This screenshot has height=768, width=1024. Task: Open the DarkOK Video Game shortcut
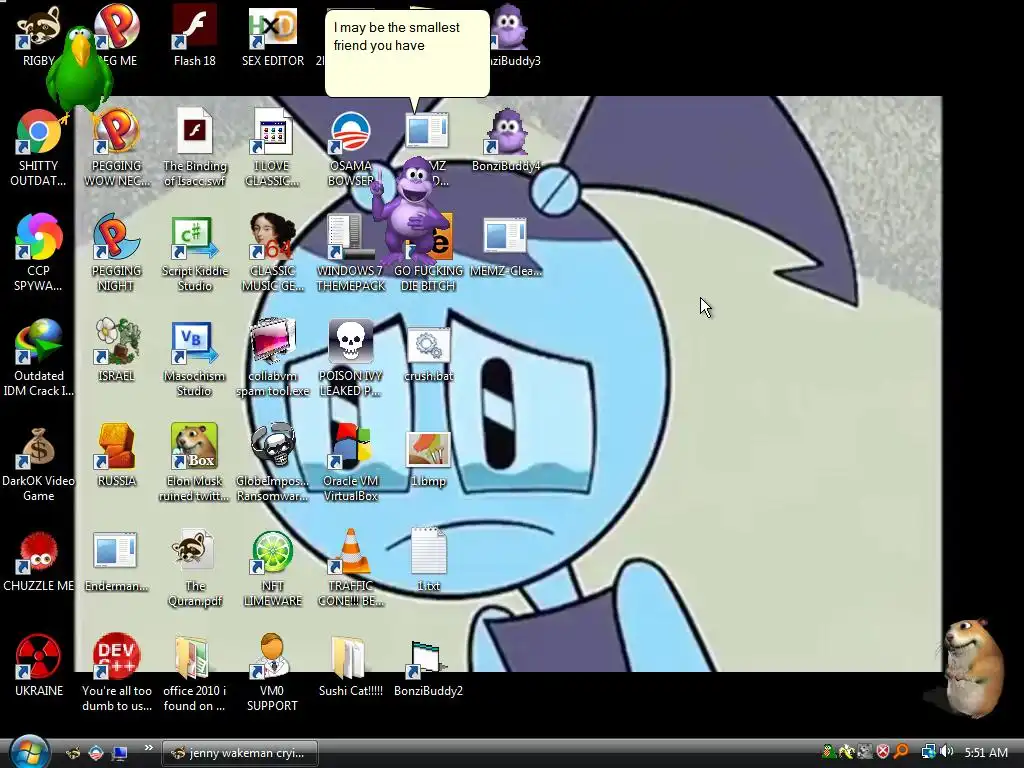38,463
